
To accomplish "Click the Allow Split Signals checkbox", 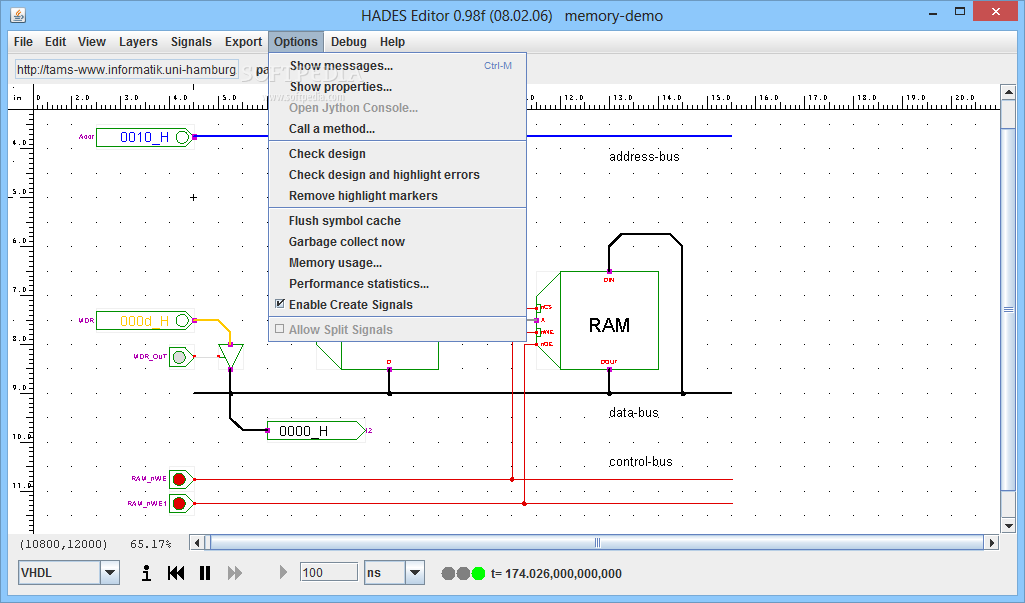I will click(280, 329).
